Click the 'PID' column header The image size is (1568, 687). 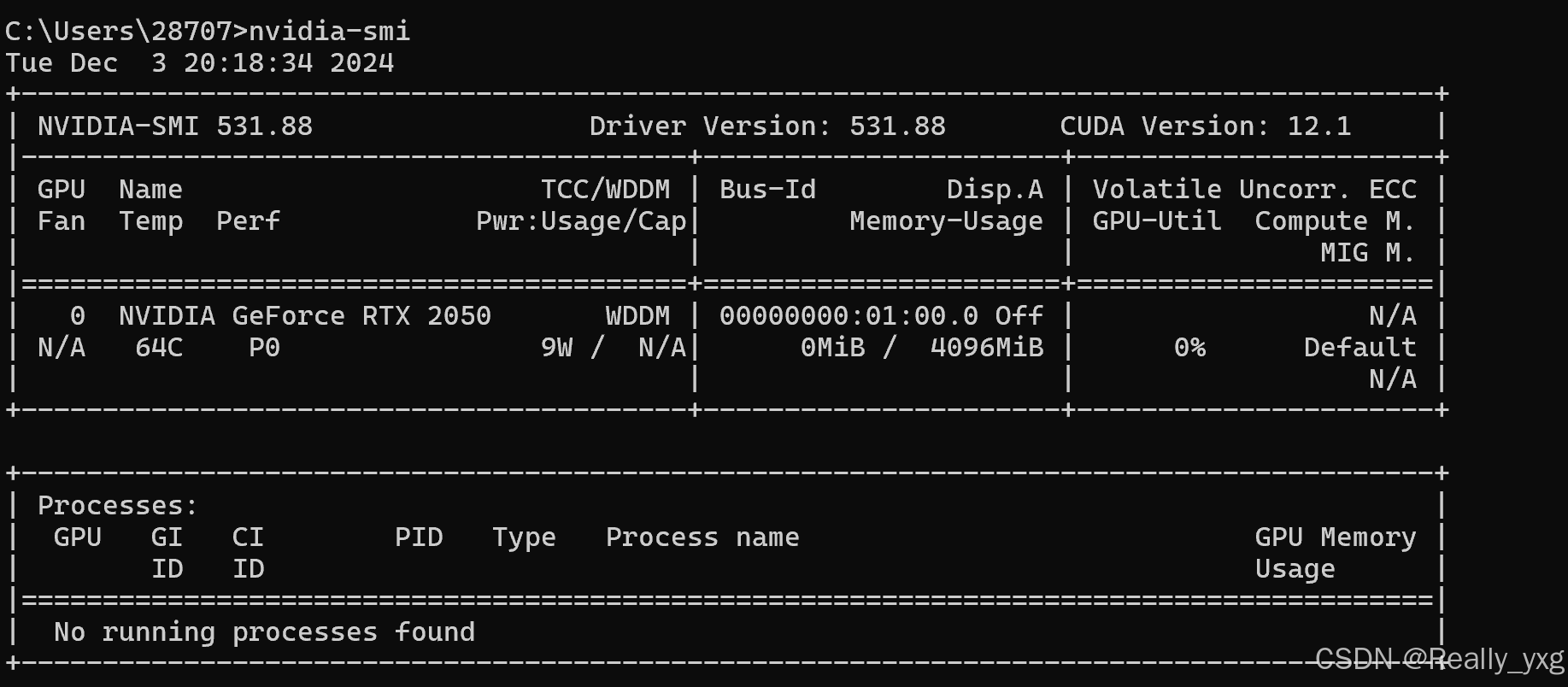(419, 537)
